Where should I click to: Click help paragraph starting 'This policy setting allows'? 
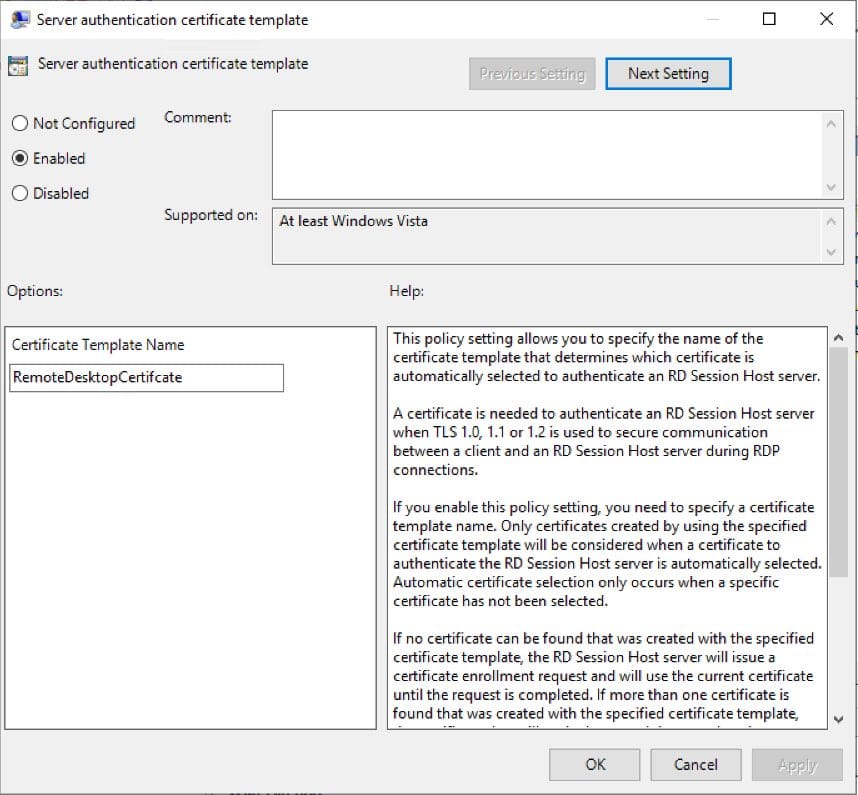(606, 357)
